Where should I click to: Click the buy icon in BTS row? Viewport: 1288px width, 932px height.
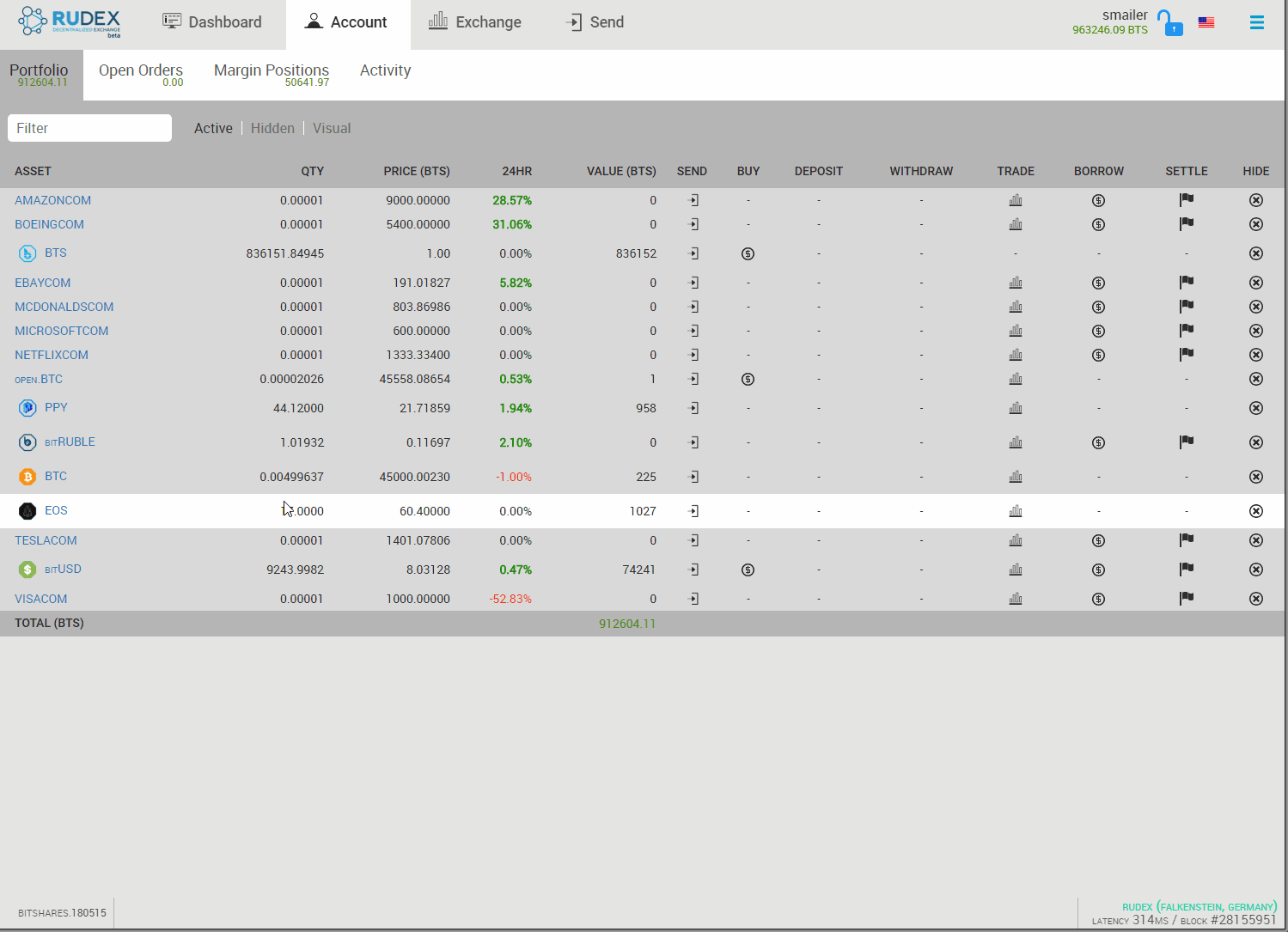[748, 253]
